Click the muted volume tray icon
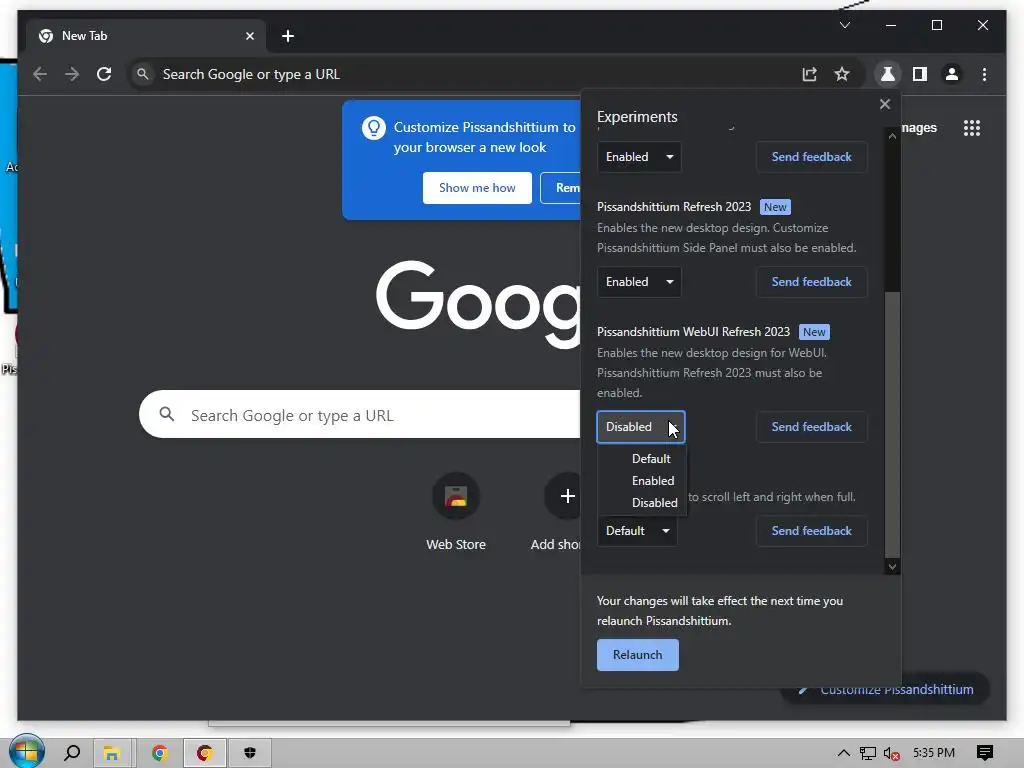The image size is (1024, 768). (891, 754)
